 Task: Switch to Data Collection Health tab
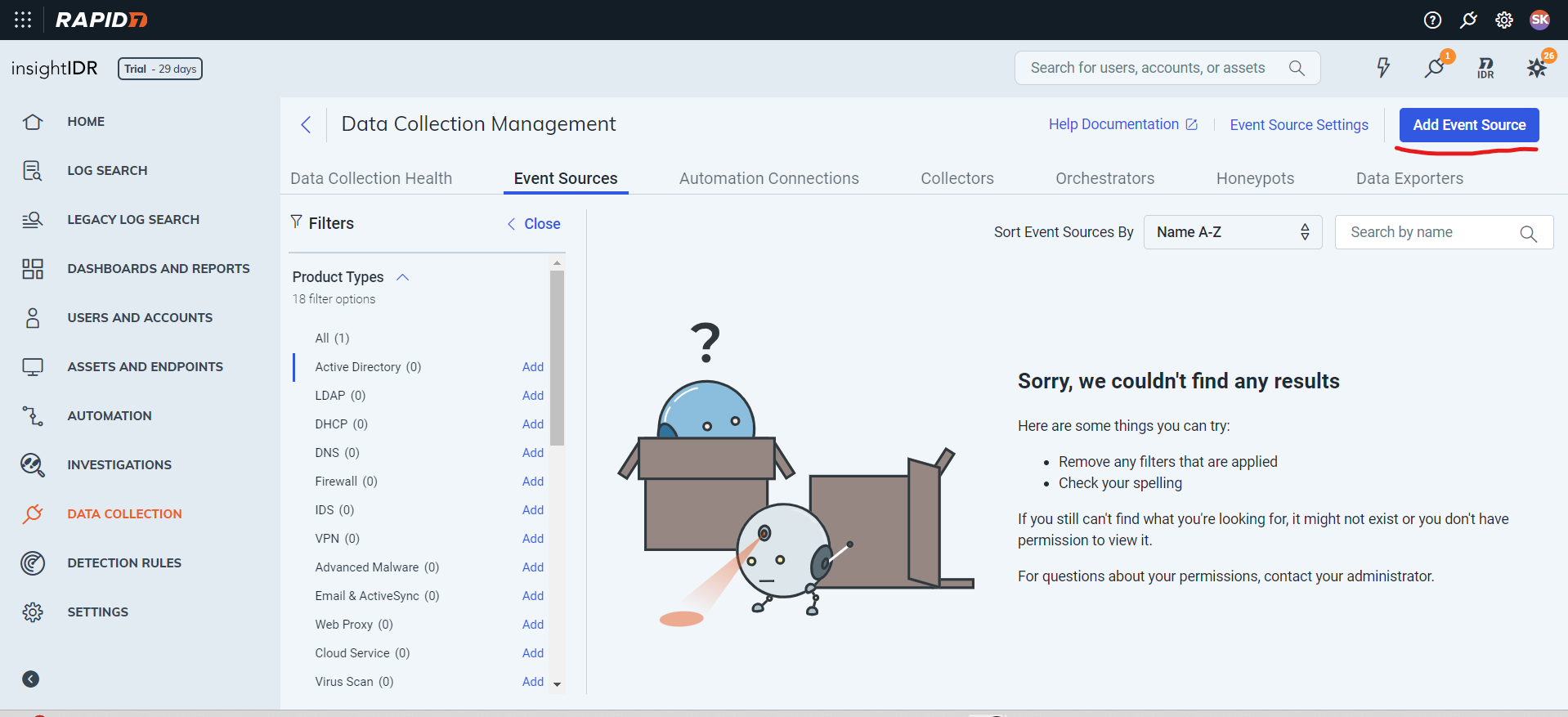click(371, 178)
